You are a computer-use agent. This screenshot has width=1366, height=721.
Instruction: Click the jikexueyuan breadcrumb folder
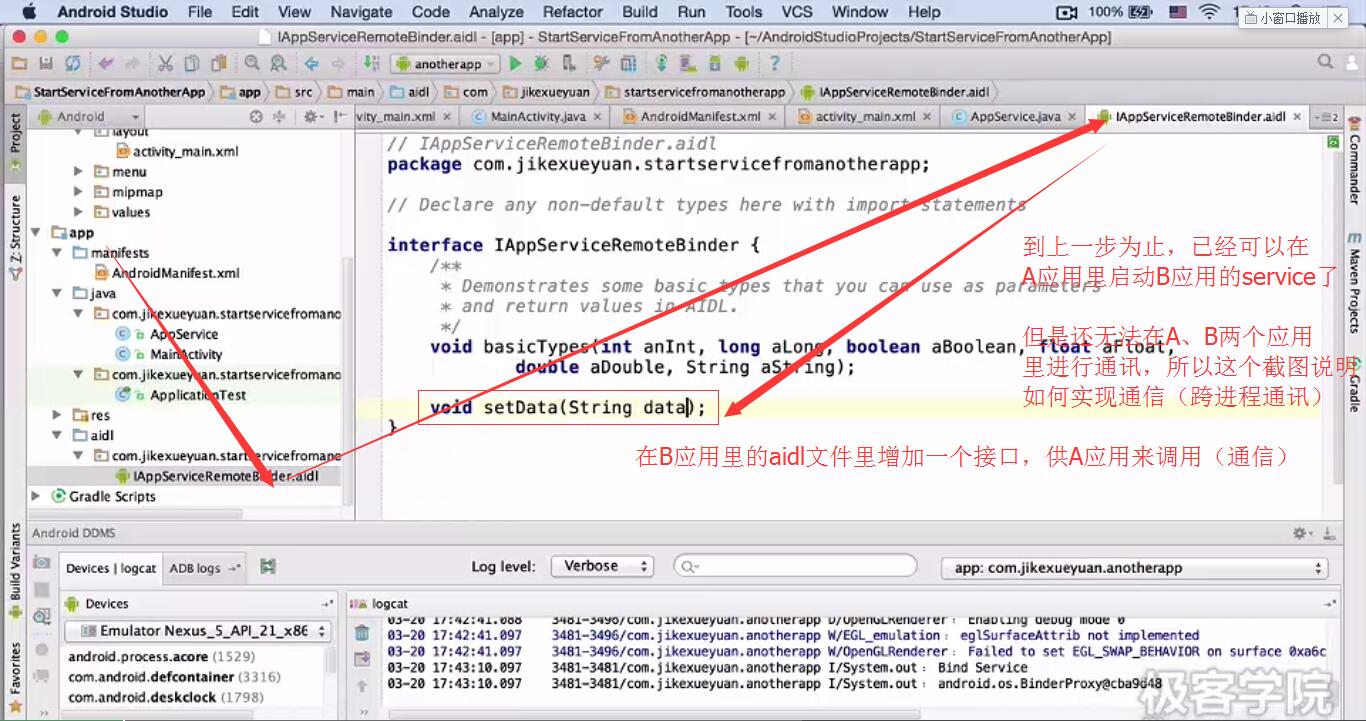pos(548,92)
